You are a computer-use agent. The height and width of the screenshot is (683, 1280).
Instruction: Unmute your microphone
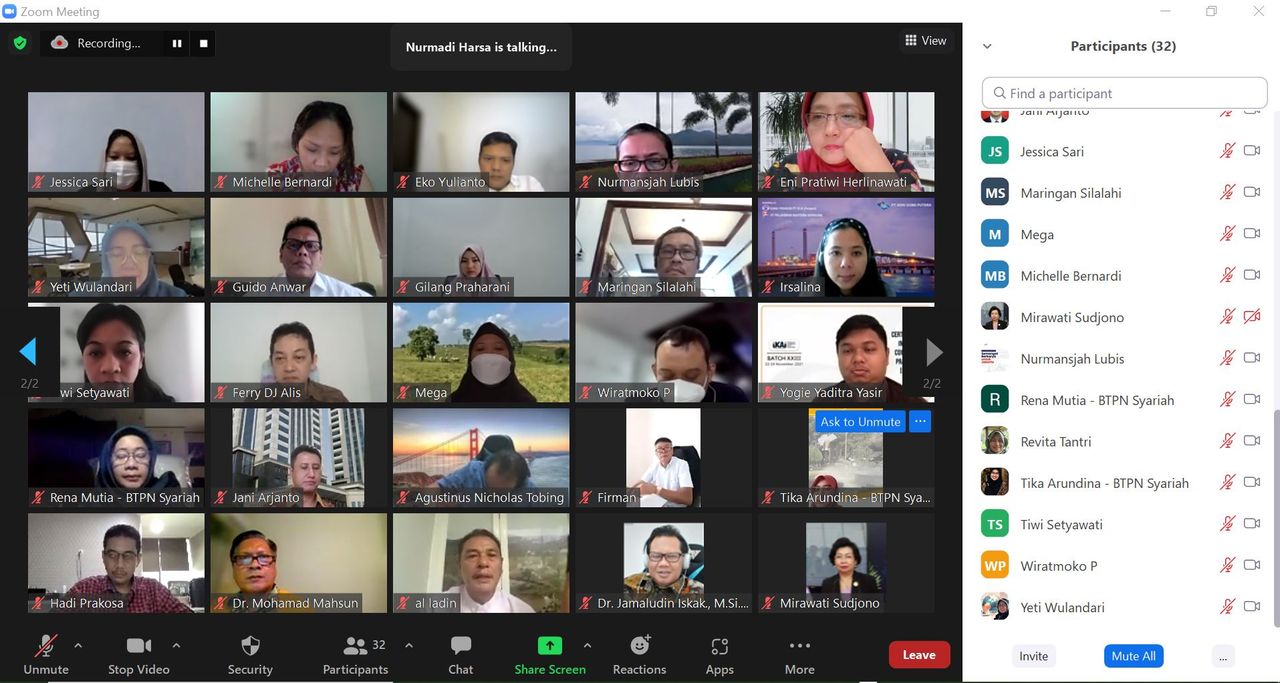point(46,654)
